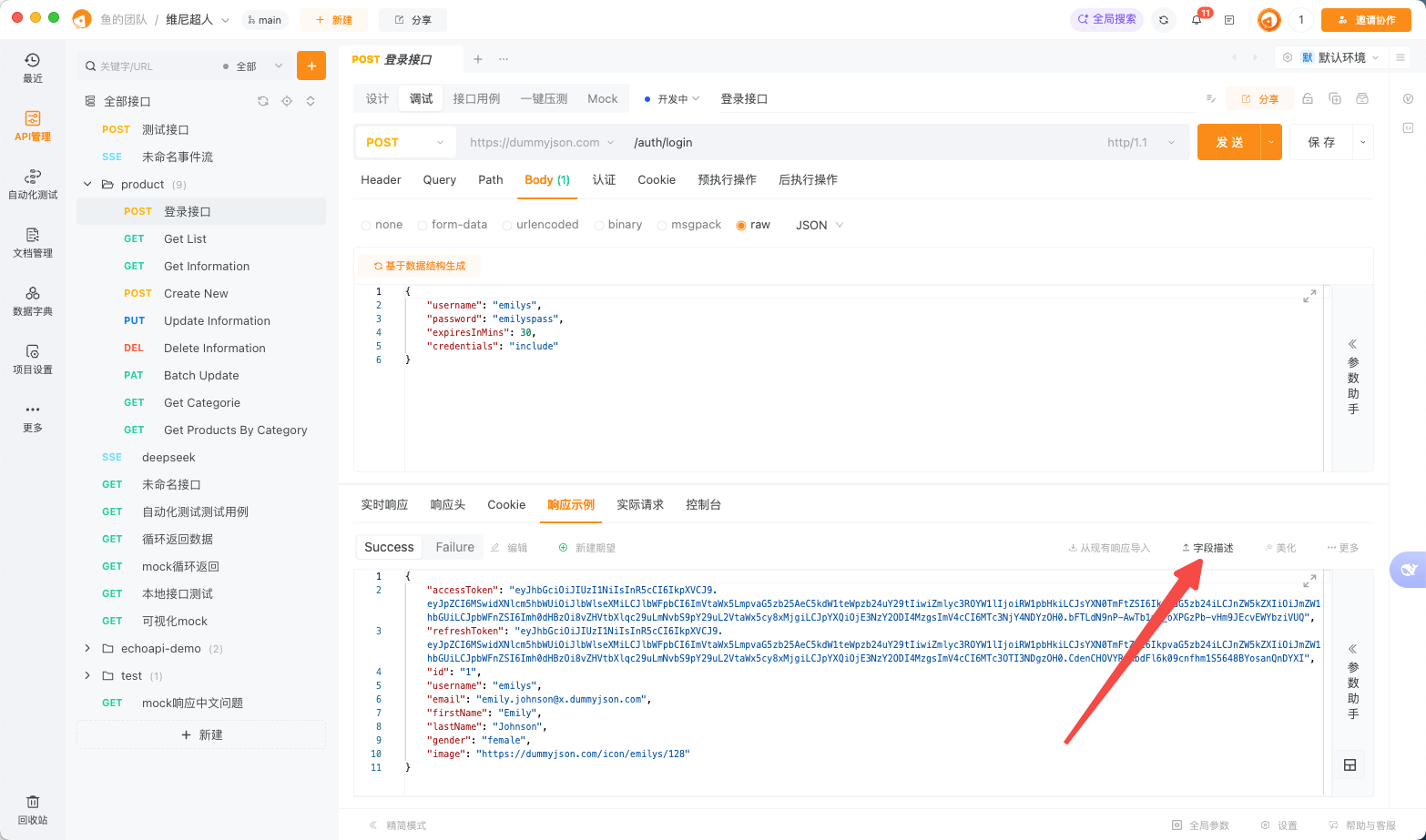Viewport: 1426px width, 840px height.
Task: Open 自动化测试 in the left sidebar
Action: (x=33, y=184)
